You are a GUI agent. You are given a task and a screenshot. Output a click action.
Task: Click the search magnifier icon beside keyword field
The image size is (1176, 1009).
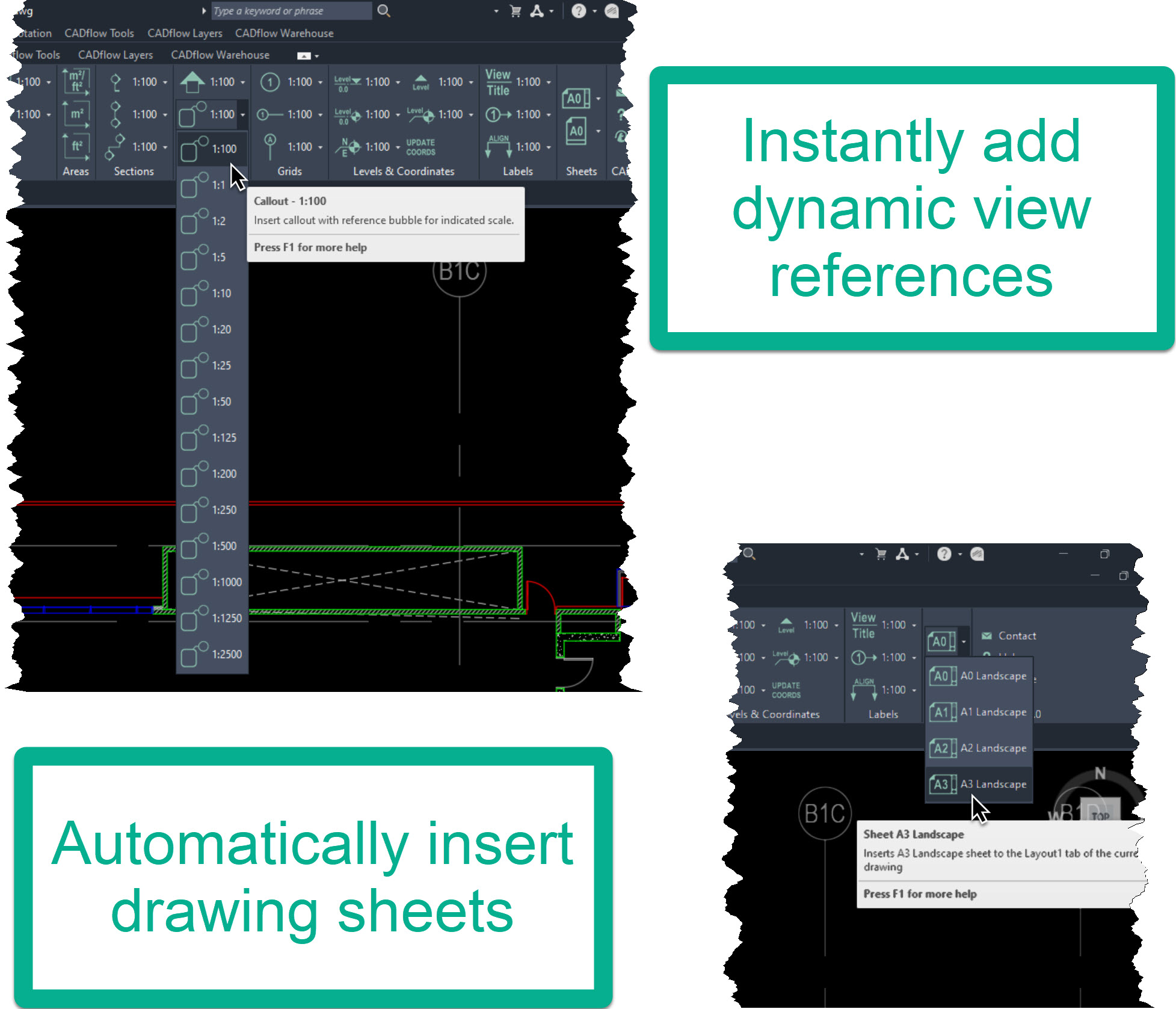[384, 11]
